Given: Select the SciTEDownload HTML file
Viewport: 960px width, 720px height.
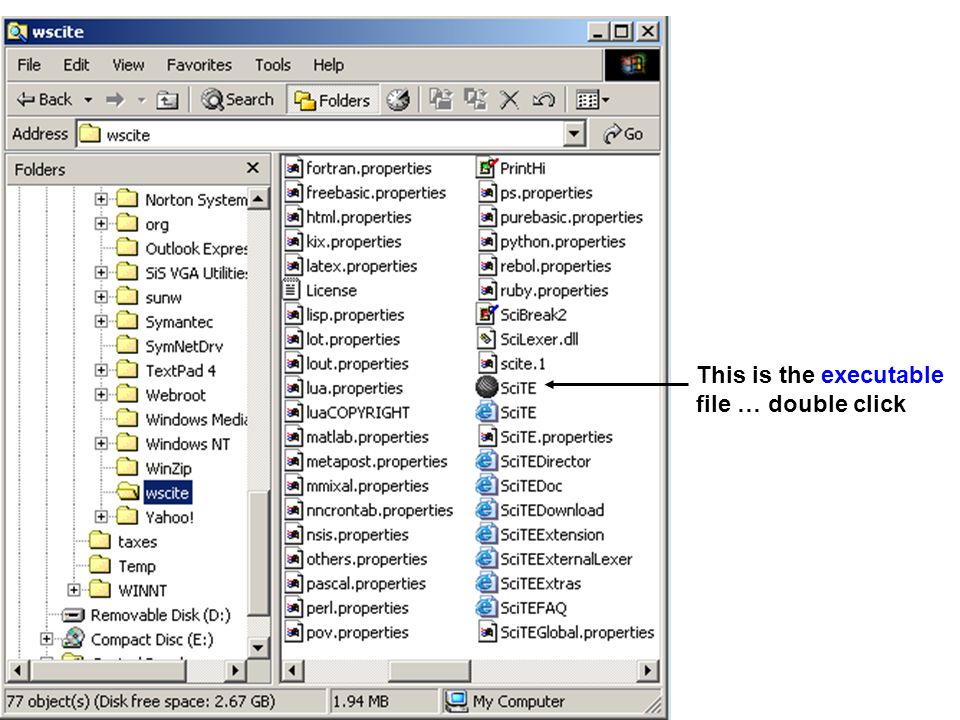Looking at the screenshot, I should (x=540, y=510).
